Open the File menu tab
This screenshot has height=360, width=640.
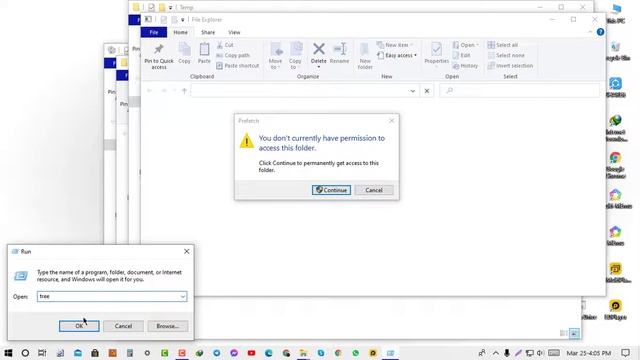[x=154, y=32]
